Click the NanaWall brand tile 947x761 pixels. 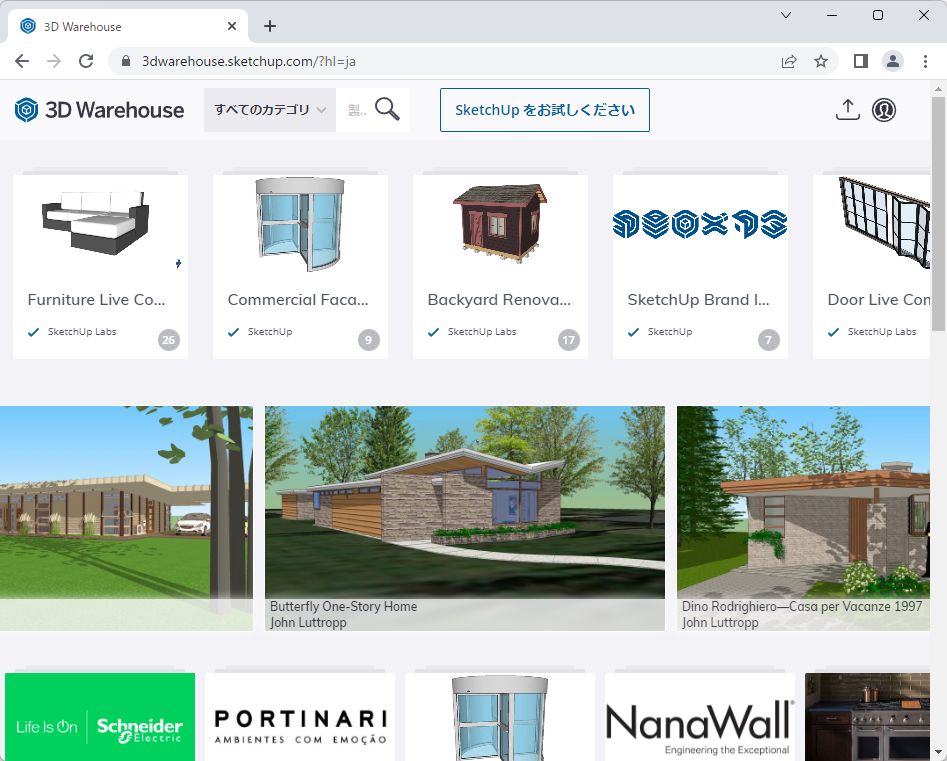[699, 717]
